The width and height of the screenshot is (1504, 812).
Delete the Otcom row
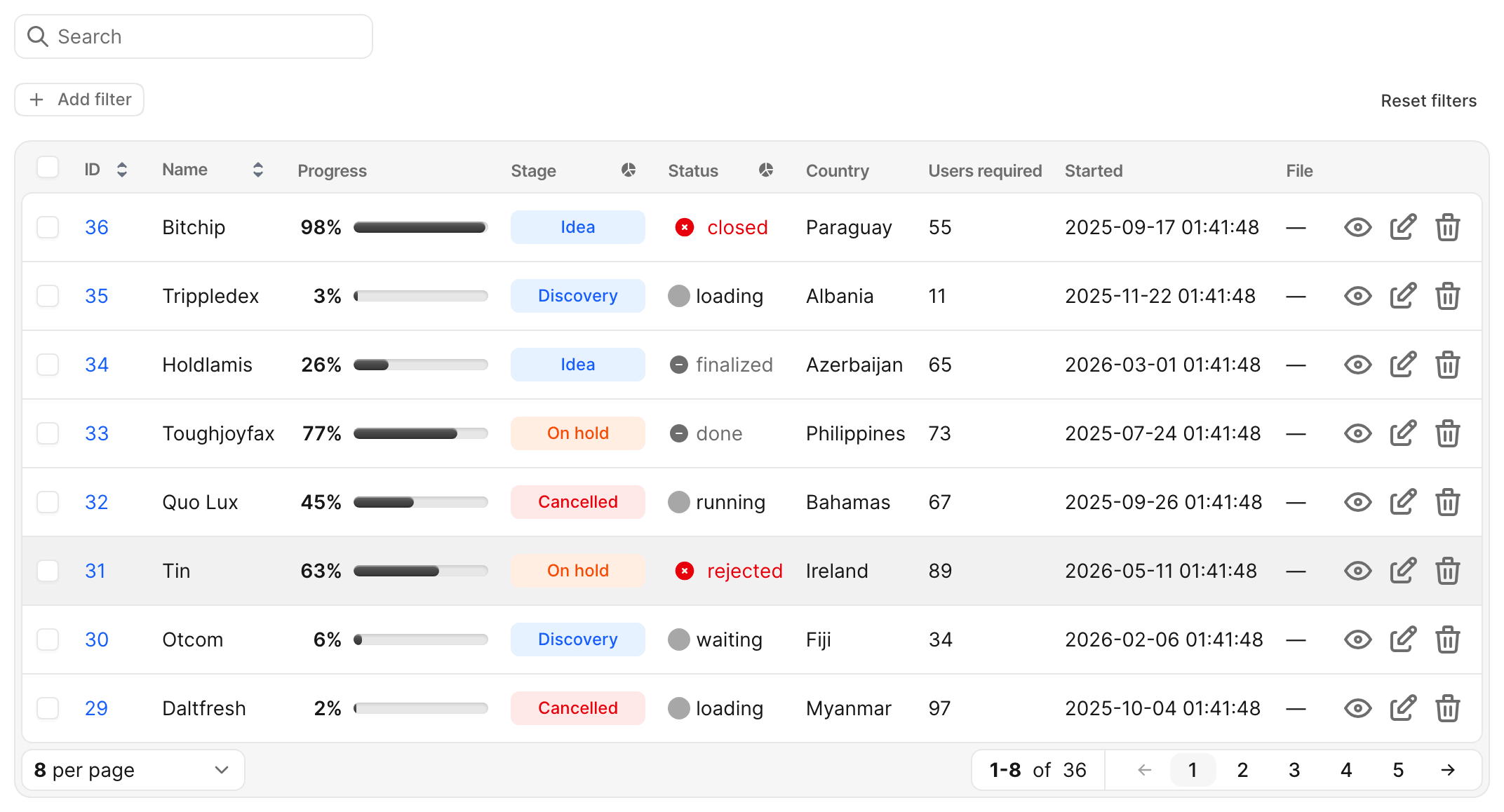[1447, 640]
